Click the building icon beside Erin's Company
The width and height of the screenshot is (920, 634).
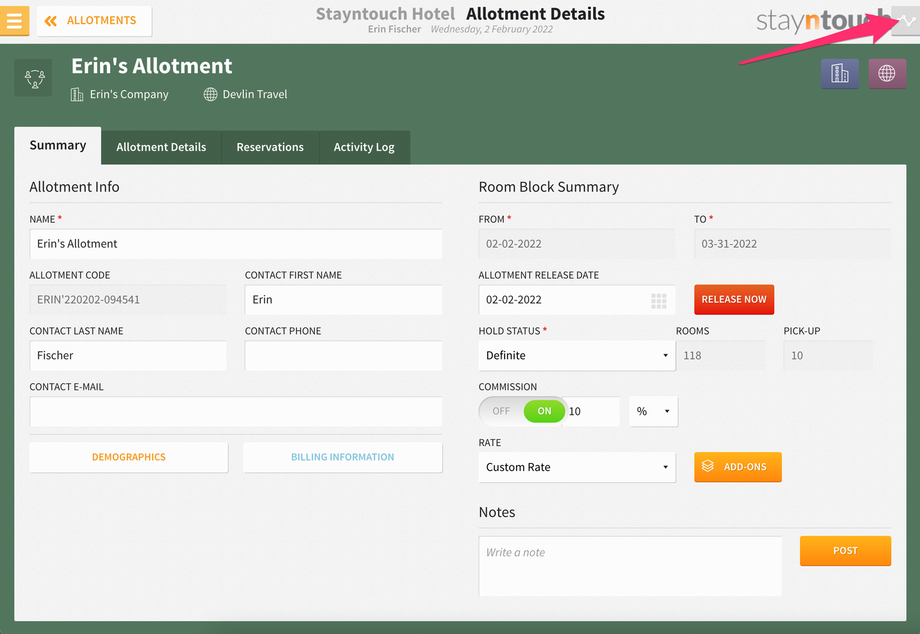77,94
